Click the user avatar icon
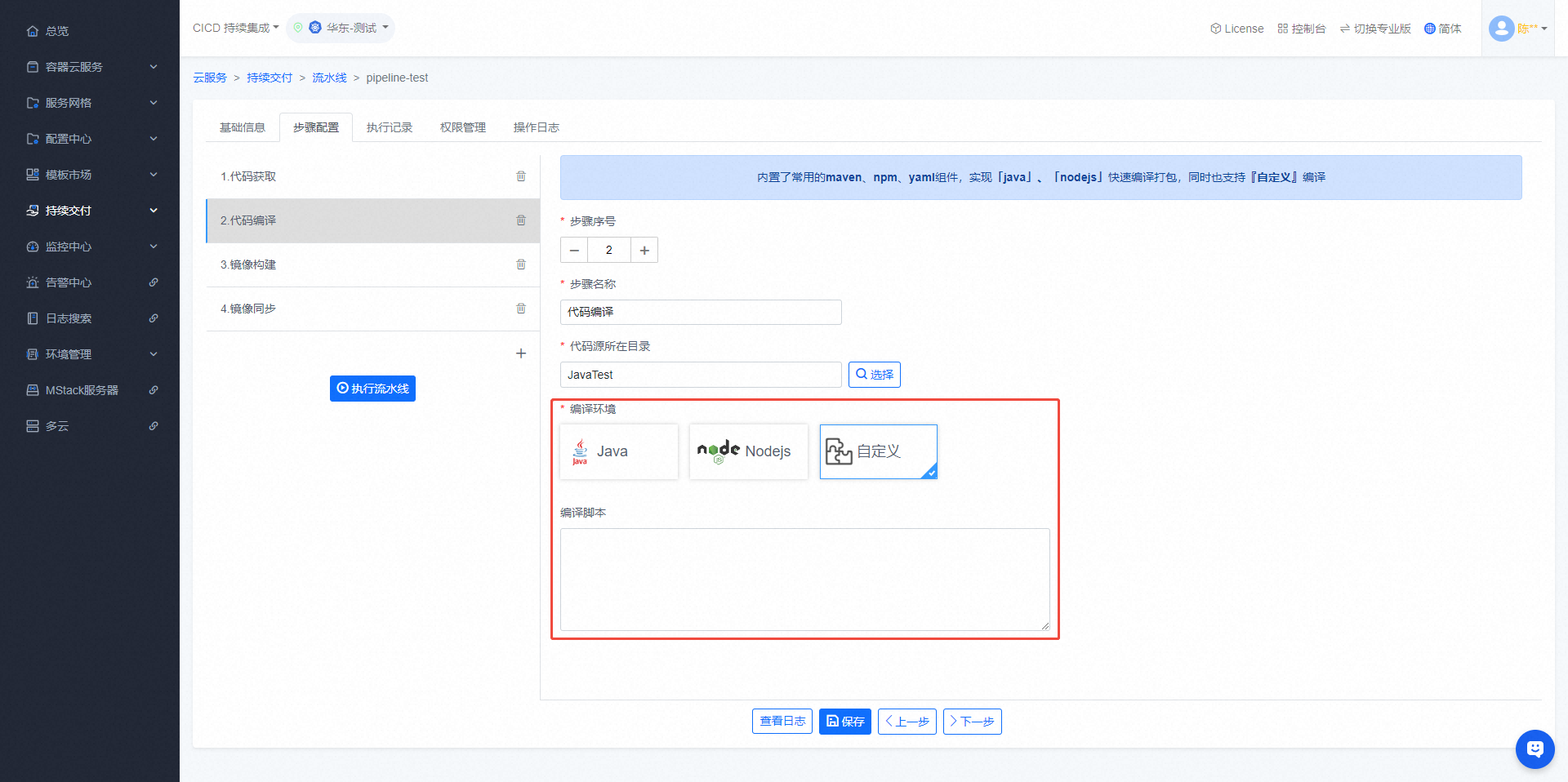 click(x=1501, y=29)
